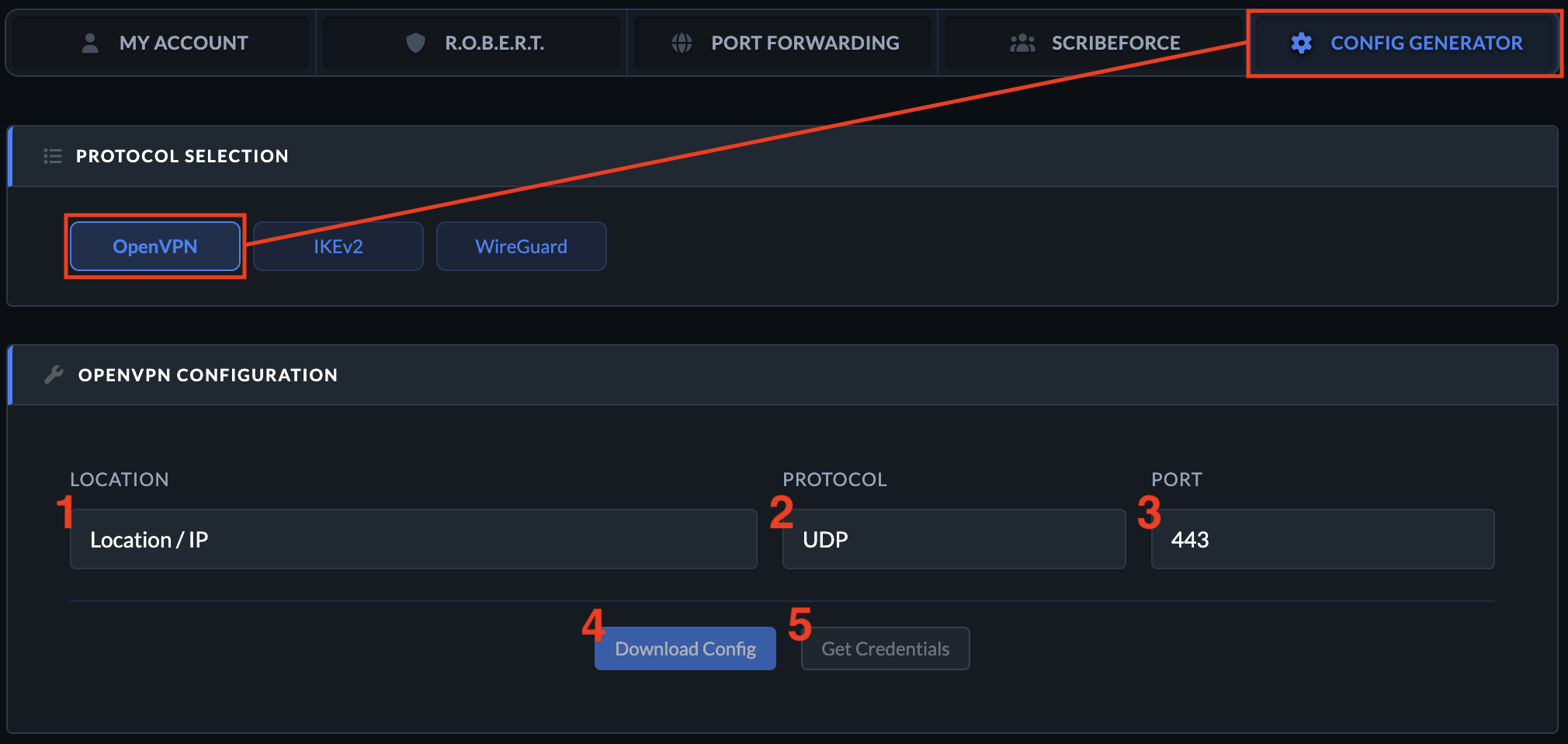The width and height of the screenshot is (1568, 744).
Task: Click the people icon next to ScribeForce
Action: click(1023, 43)
